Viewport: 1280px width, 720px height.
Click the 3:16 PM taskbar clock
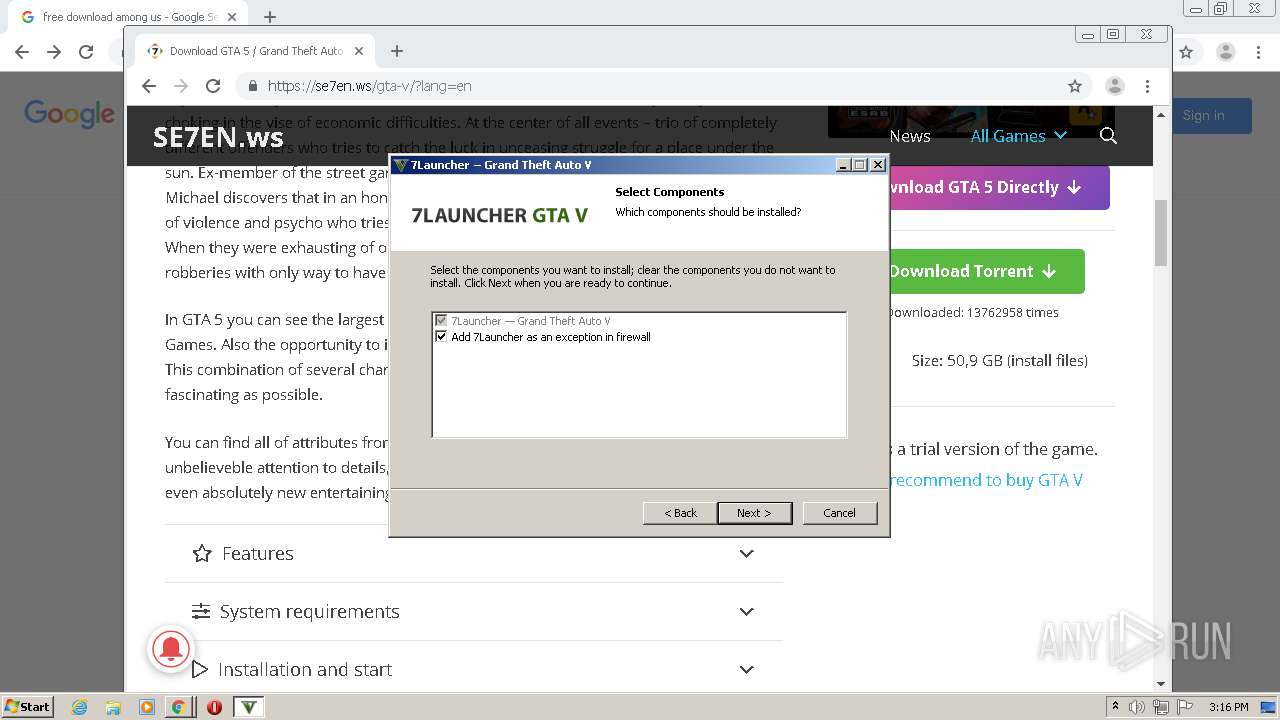1228,707
